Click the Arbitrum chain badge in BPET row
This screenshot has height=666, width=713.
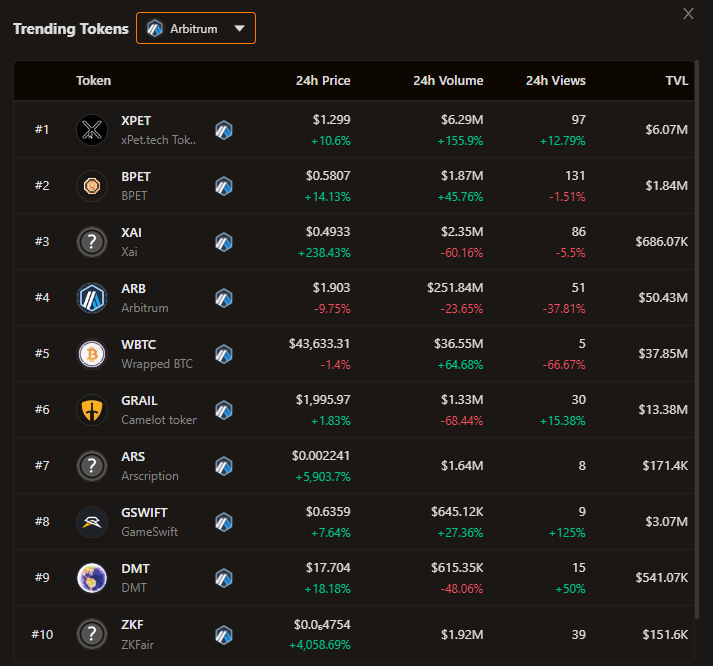224,186
